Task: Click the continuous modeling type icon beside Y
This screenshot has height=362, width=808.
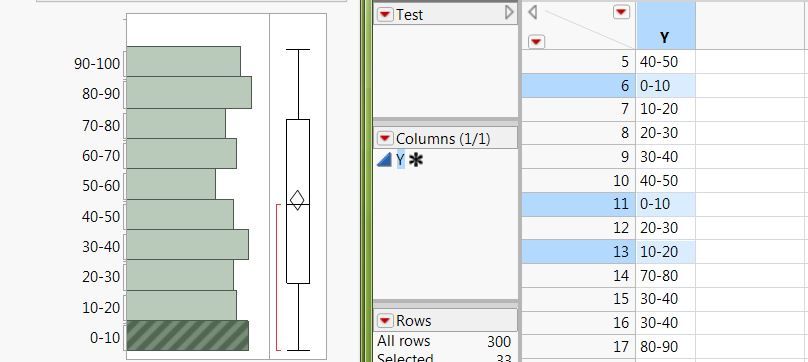Action: (x=384, y=160)
